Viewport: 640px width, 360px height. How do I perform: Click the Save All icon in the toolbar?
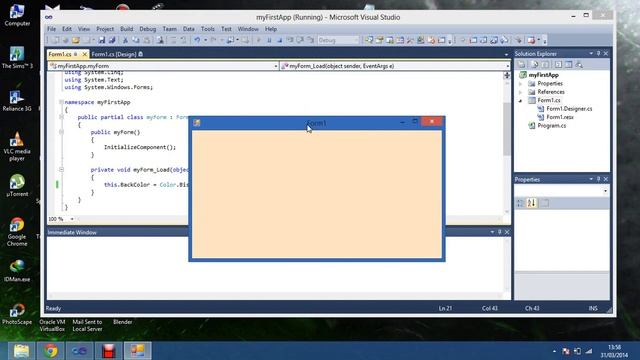pos(111,40)
